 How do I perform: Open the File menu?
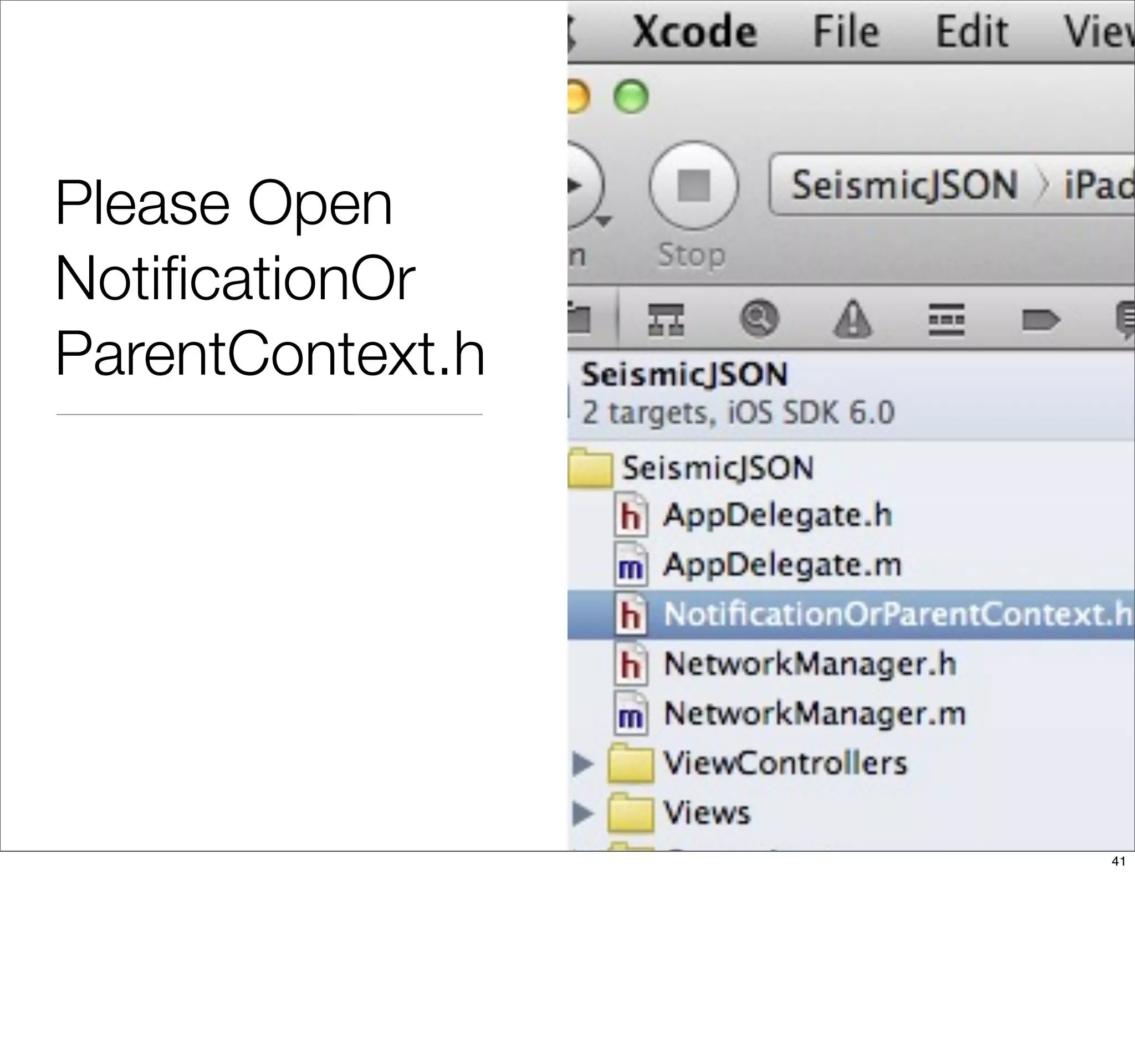[846, 31]
